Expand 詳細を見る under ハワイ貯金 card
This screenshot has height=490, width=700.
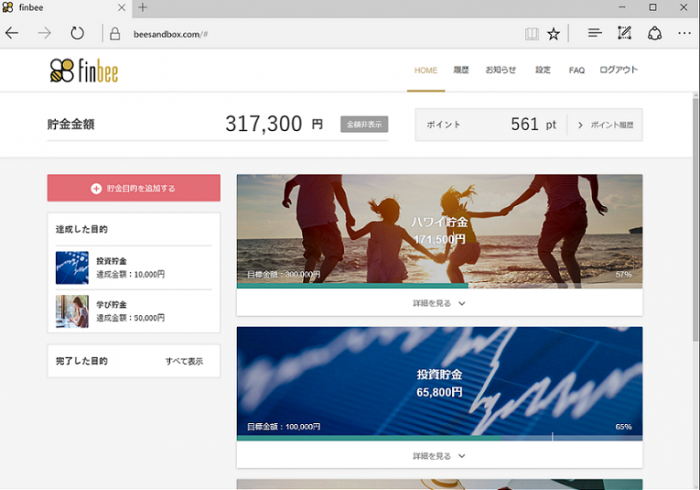click(x=439, y=303)
